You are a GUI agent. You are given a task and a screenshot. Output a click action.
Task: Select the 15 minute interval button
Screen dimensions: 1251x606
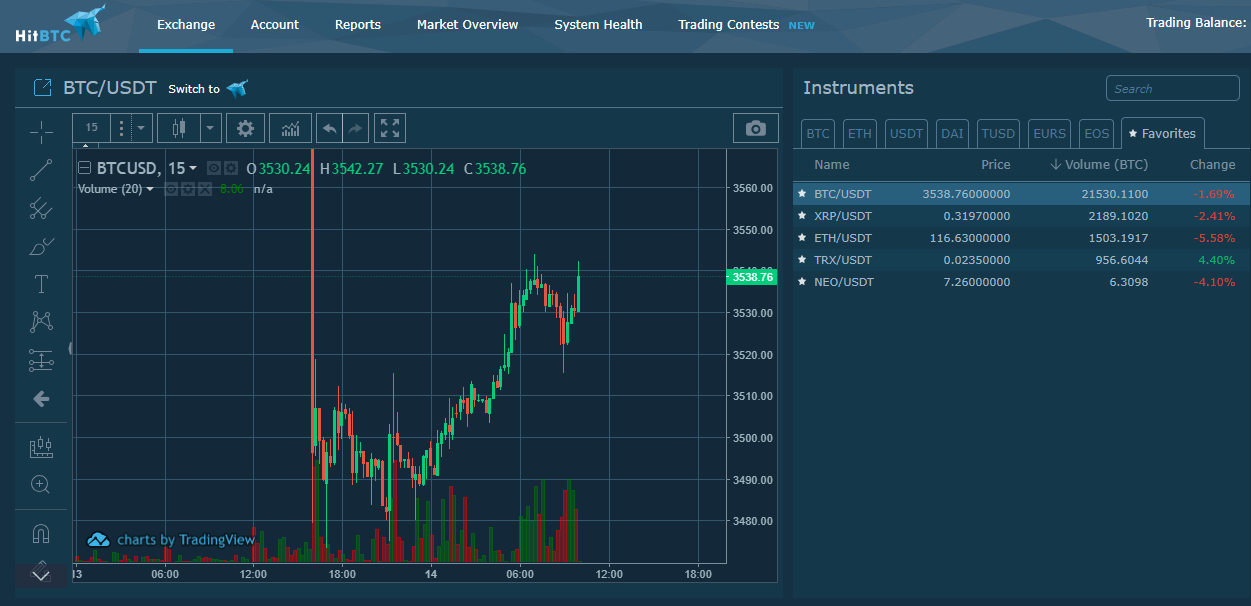91,128
